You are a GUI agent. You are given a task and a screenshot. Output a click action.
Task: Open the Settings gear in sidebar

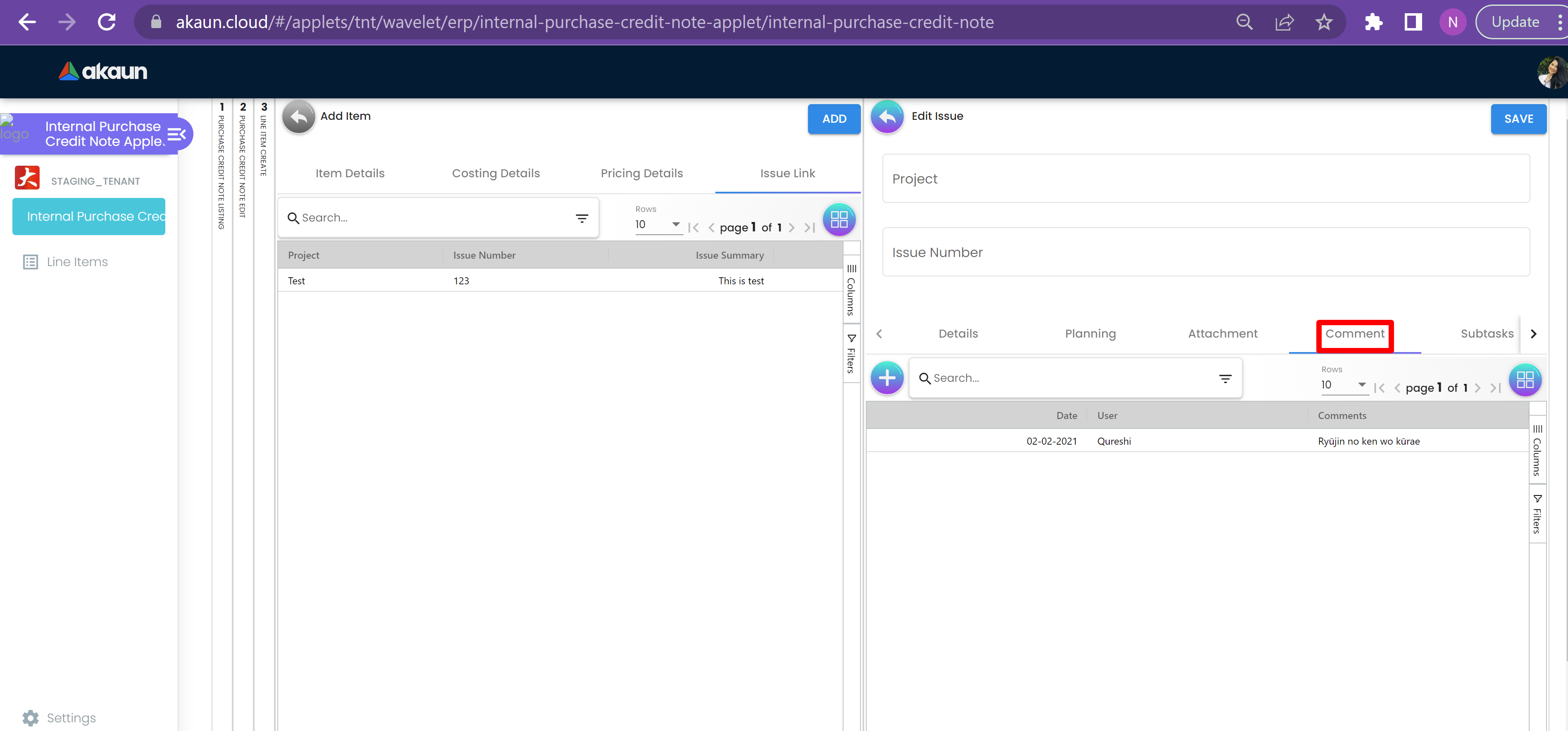click(31, 718)
